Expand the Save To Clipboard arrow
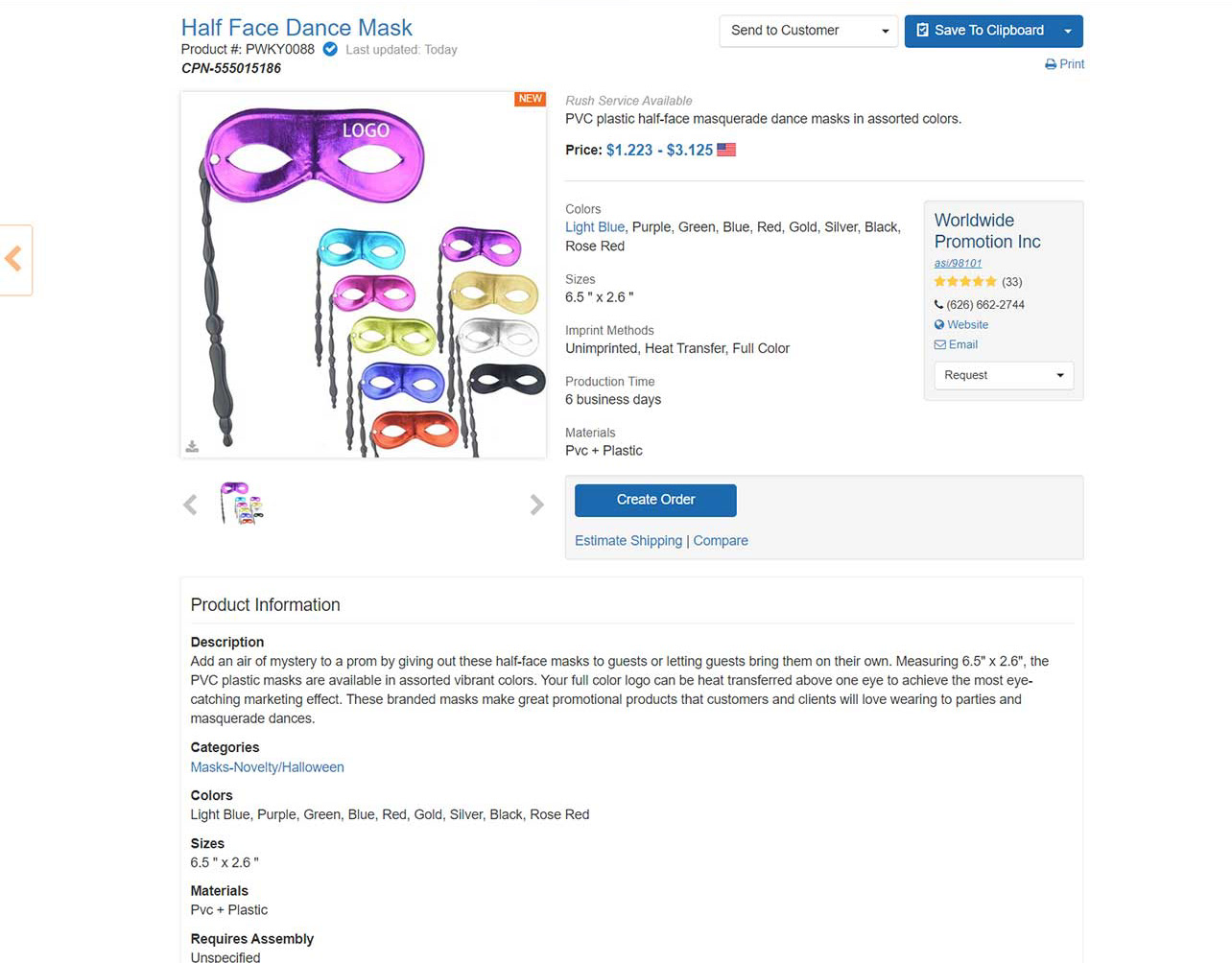1232x963 pixels. click(x=1068, y=31)
